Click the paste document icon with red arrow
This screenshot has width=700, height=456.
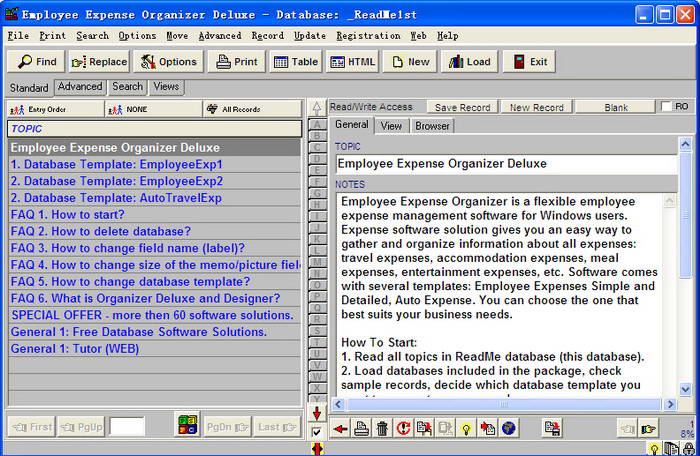point(487,429)
